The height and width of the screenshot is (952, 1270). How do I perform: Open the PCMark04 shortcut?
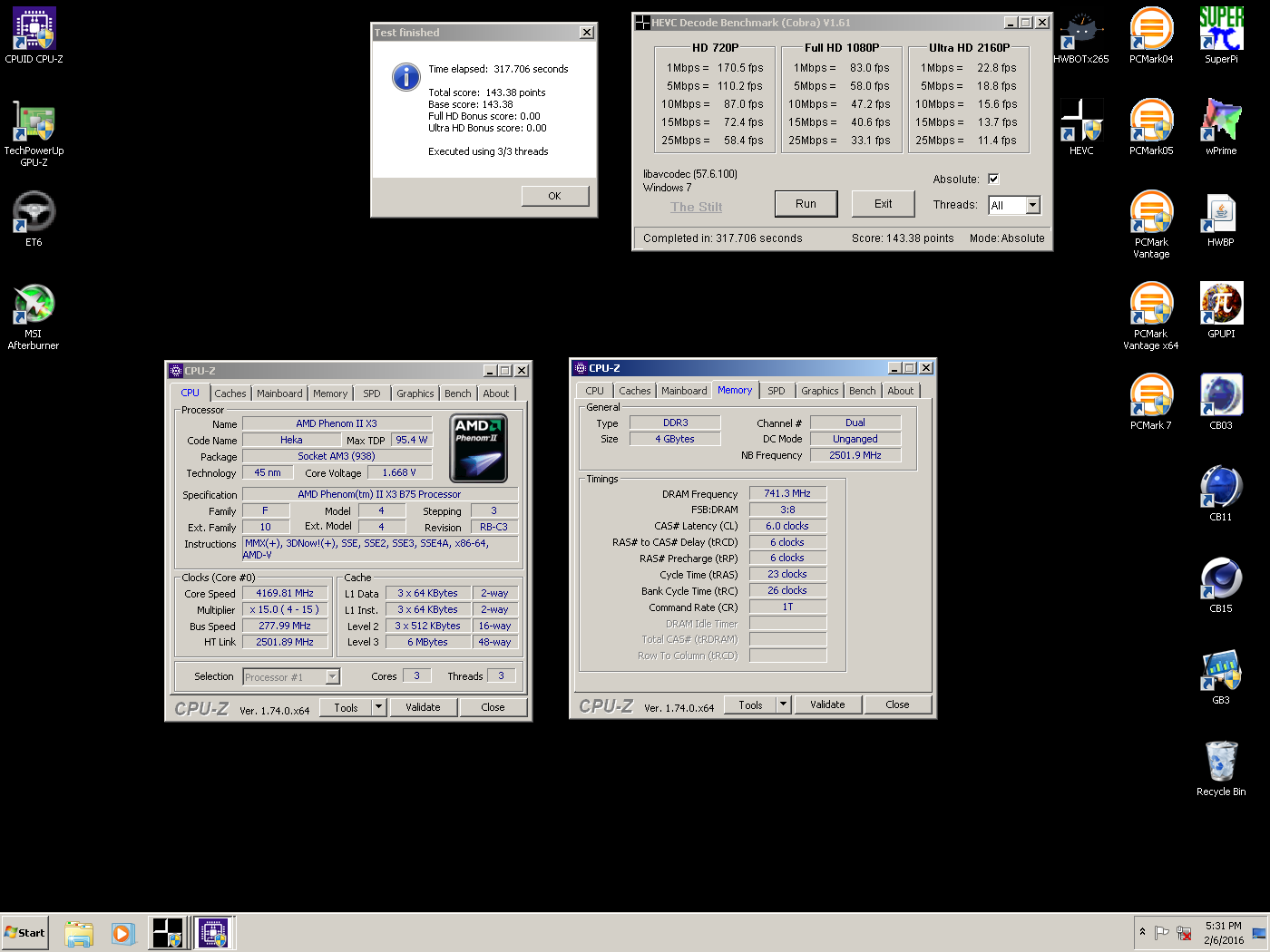[1151, 36]
